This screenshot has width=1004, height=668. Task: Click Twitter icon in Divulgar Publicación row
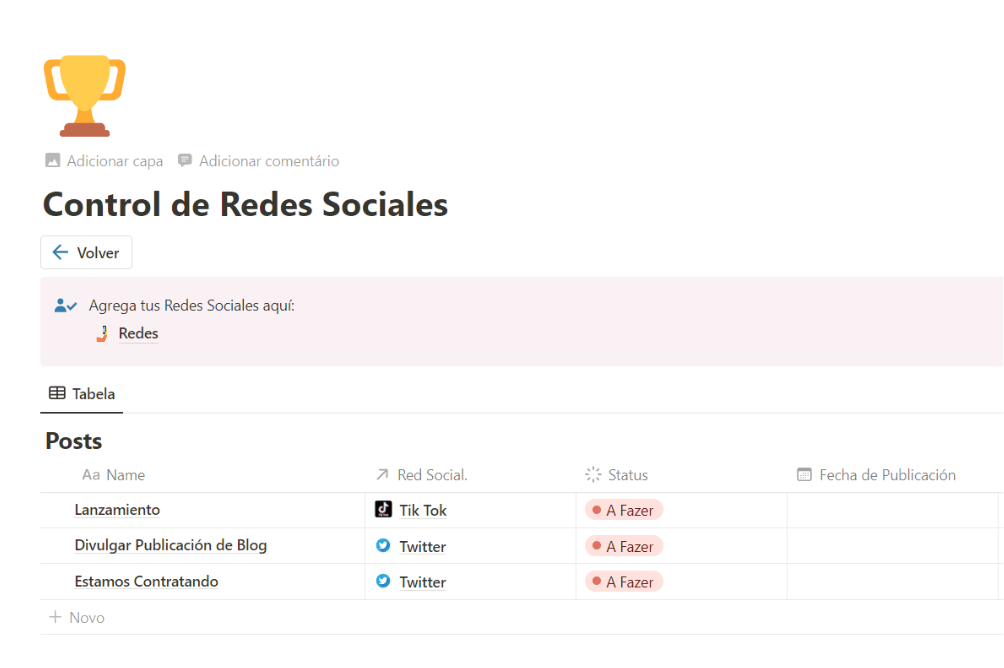point(383,546)
